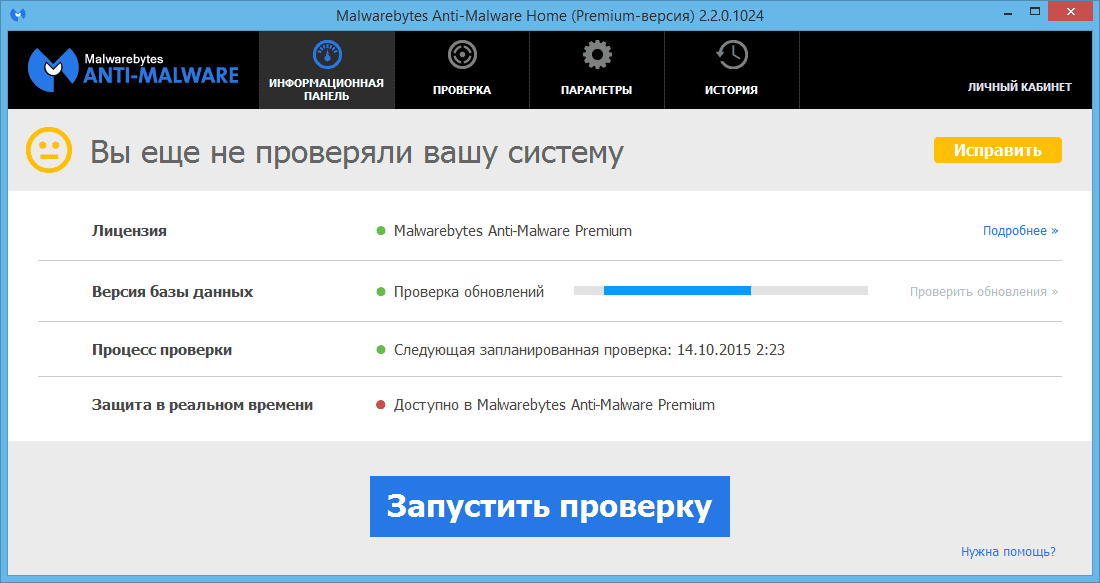The image size is (1100, 583).
Task: Click the dashboard gauge icon
Action: [327, 55]
